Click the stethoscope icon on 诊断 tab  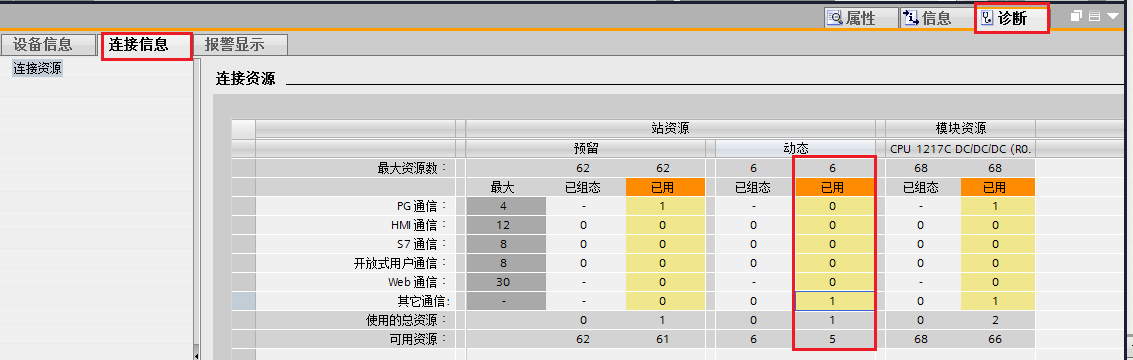(x=988, y=18)
